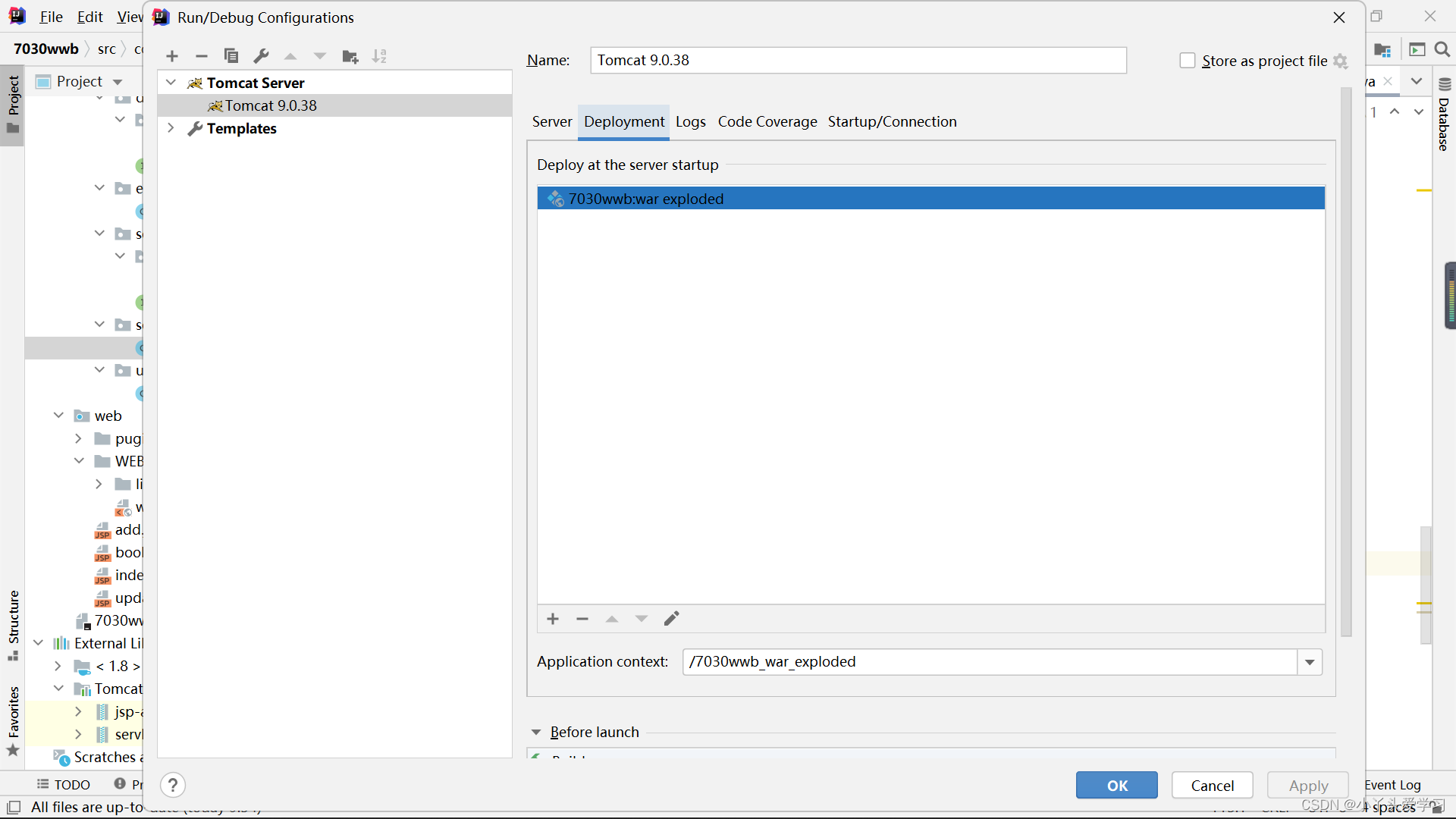Move artifact down in deployment list
This screenshot has height=819, width=1456.
click(642, 619)
